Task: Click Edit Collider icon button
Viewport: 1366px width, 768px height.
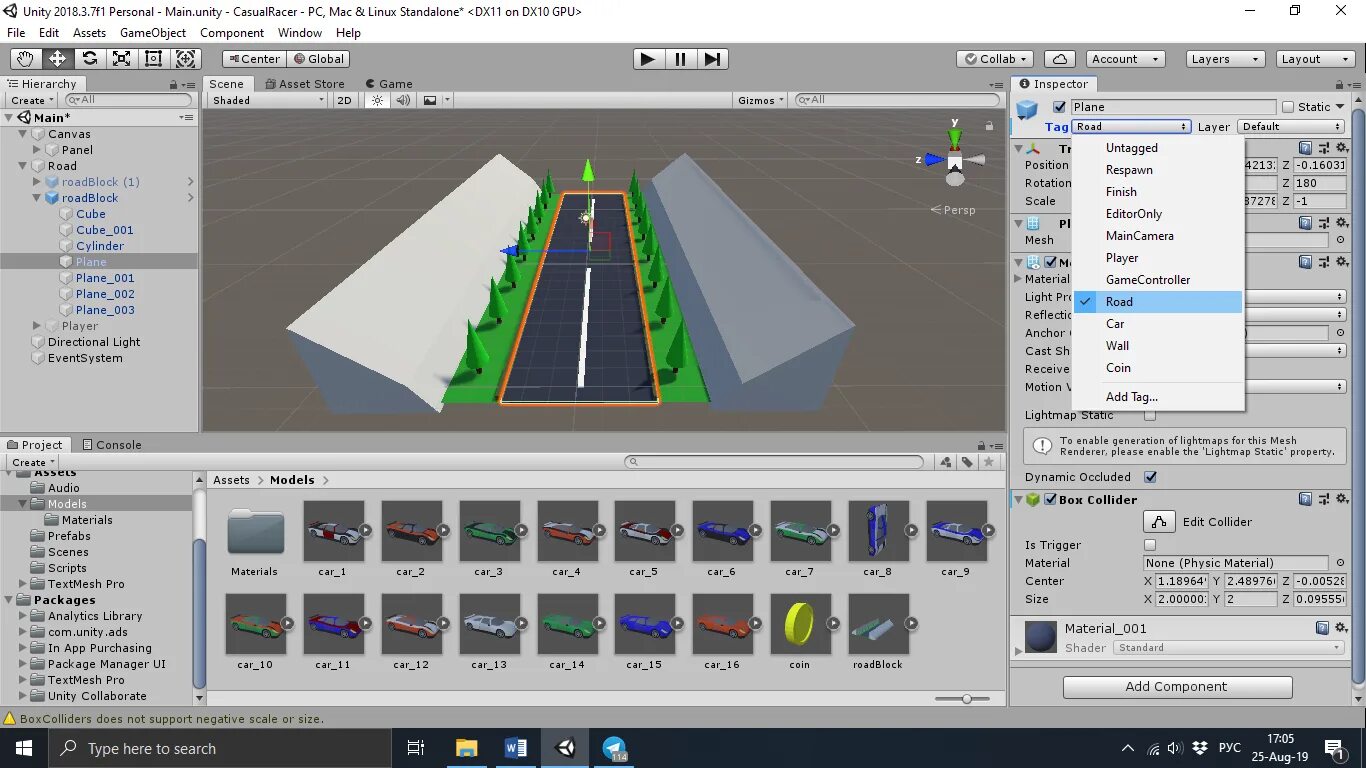Action: (x=1159, y=521)
